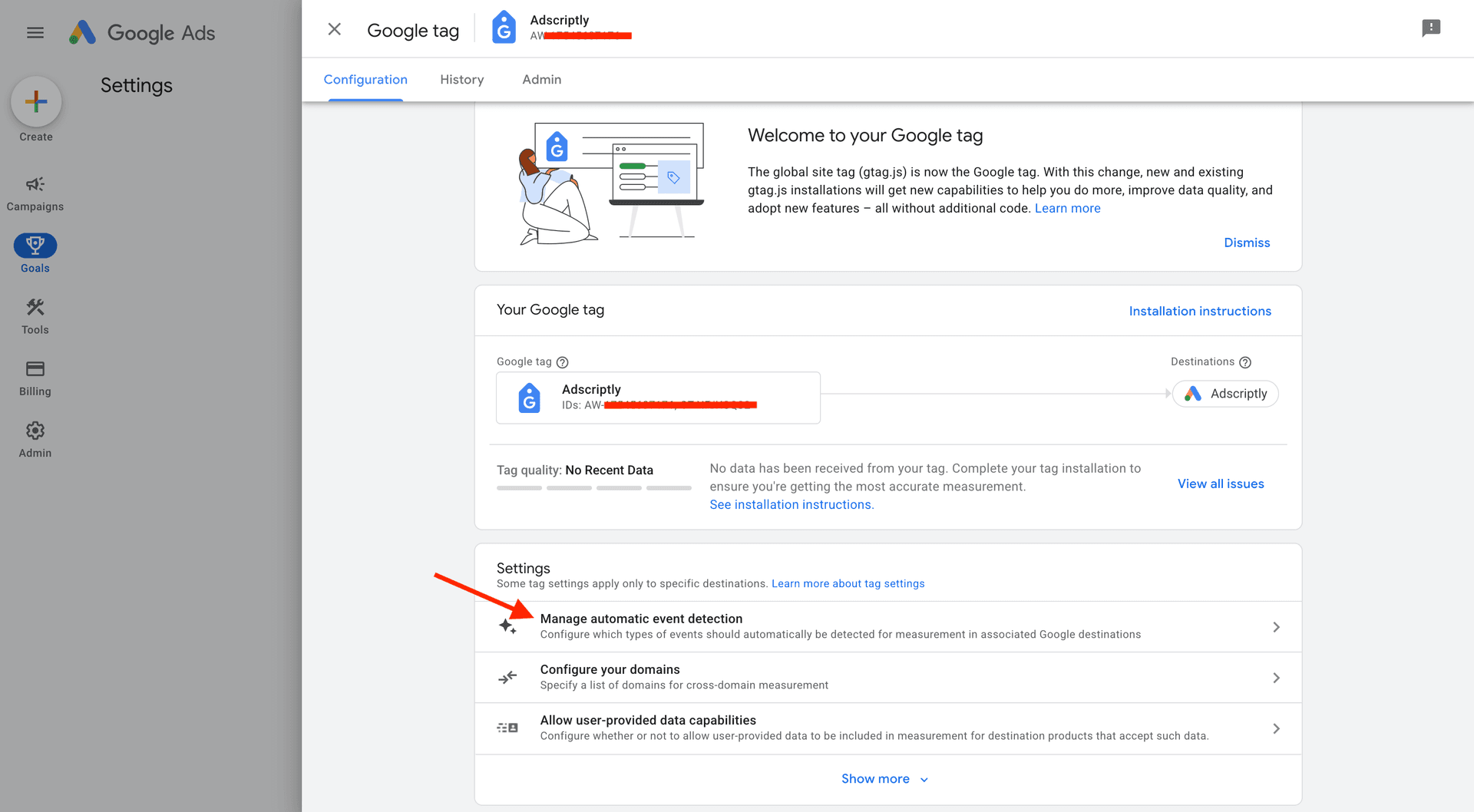
Task: Dismiss the welcome to Google tag message
Action: 1246,243
